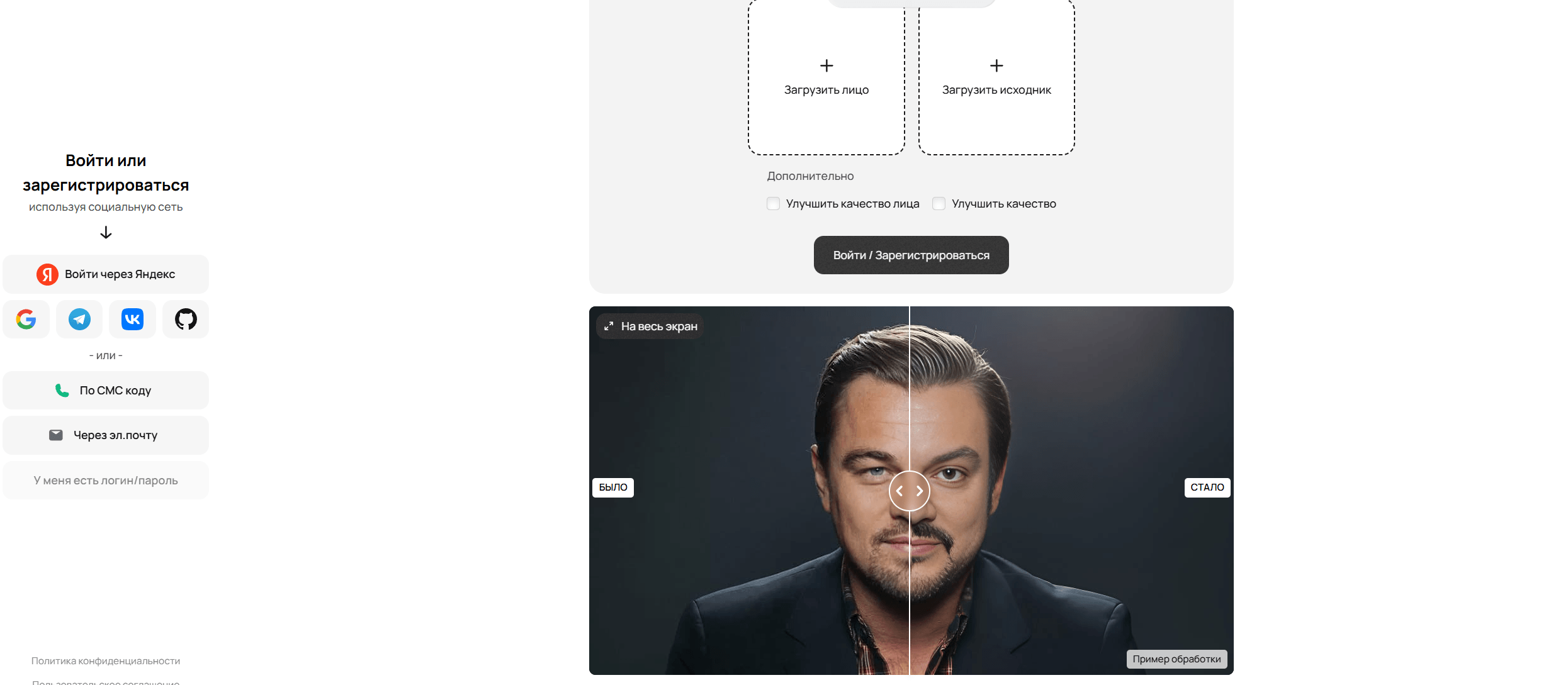Sign in with the Google icon
This screenshot has width=1568, height=685.
26,320
